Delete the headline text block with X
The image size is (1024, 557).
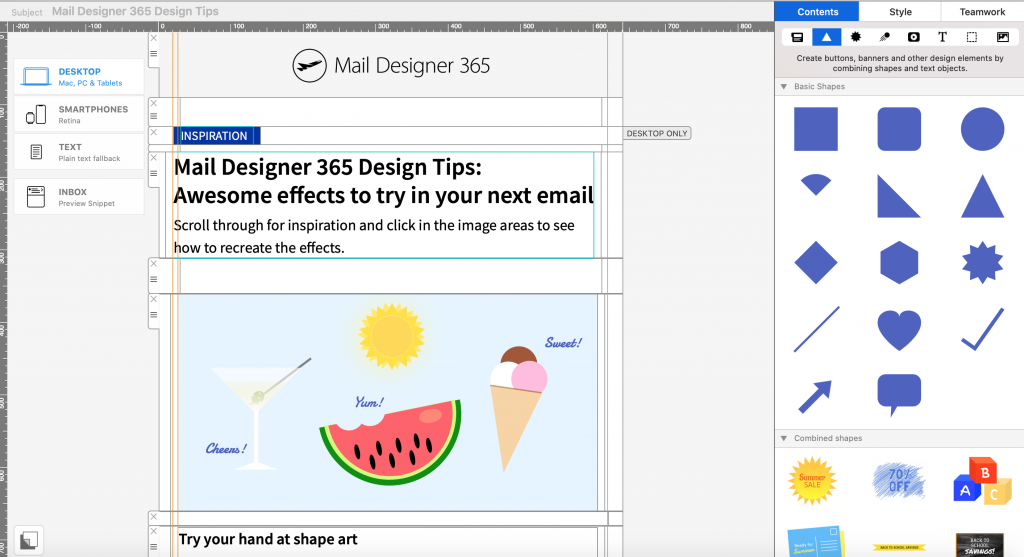(x=153, y=158)
